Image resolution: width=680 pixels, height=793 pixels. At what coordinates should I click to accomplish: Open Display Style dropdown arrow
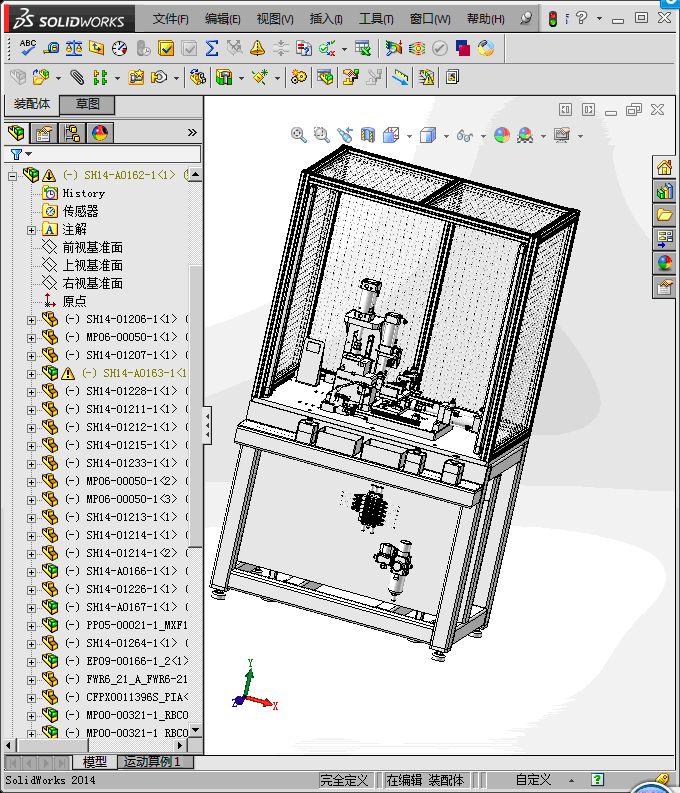pos(446,136)
